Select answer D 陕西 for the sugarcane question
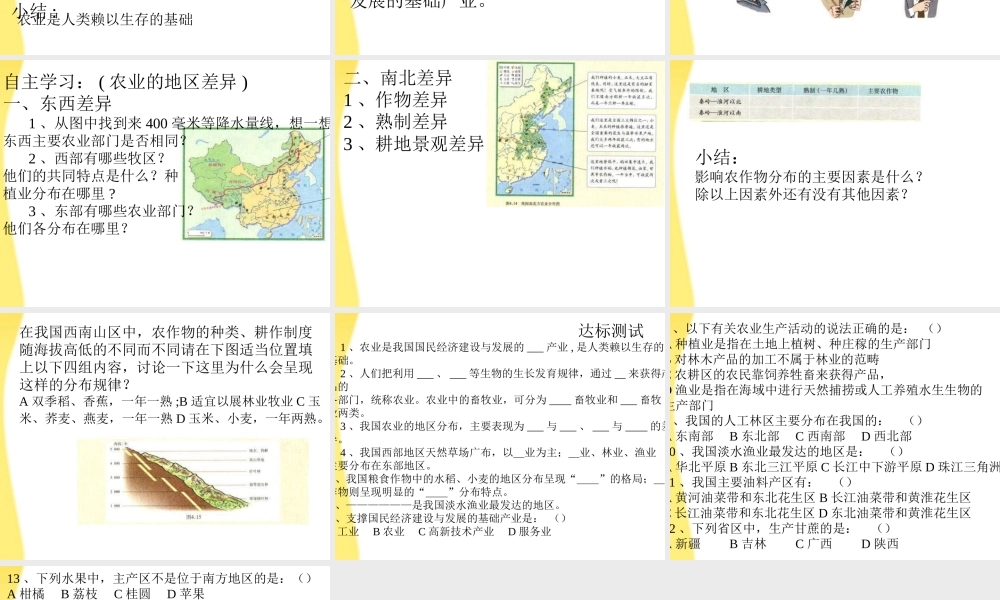The image size is (1000, 600). click(880, 544)
